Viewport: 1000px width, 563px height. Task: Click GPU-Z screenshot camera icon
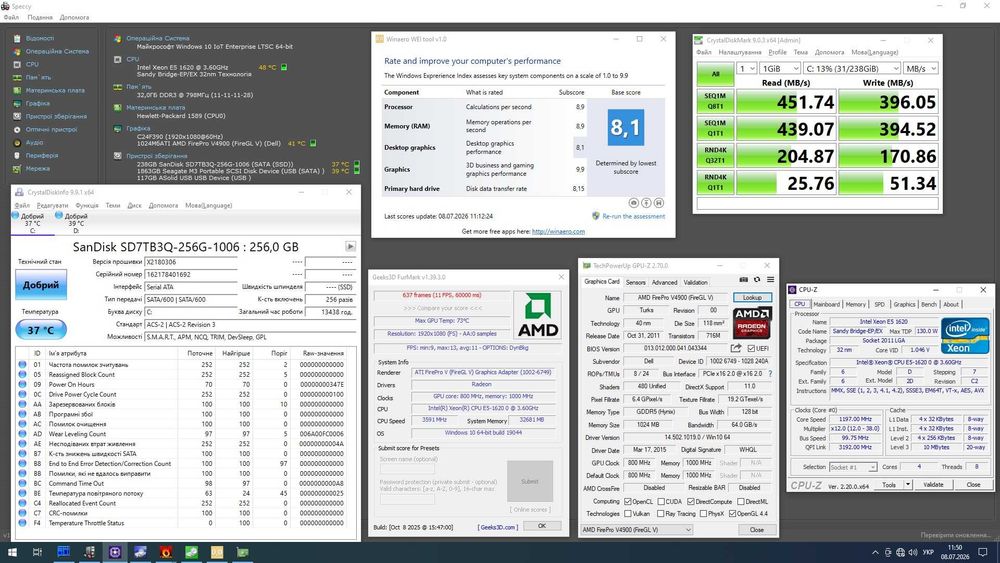click(x=744, y=280)
